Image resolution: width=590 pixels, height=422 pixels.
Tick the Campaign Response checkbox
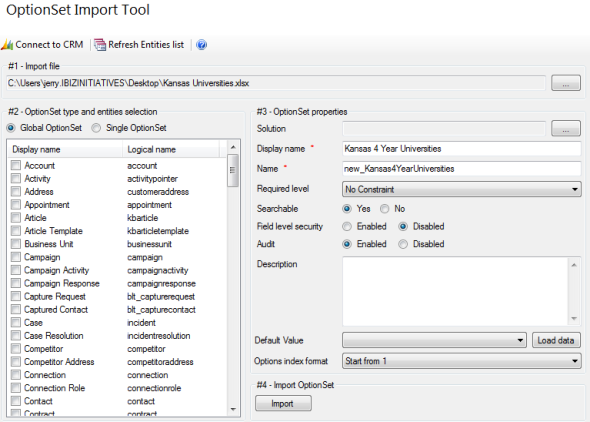click(16, 283)
